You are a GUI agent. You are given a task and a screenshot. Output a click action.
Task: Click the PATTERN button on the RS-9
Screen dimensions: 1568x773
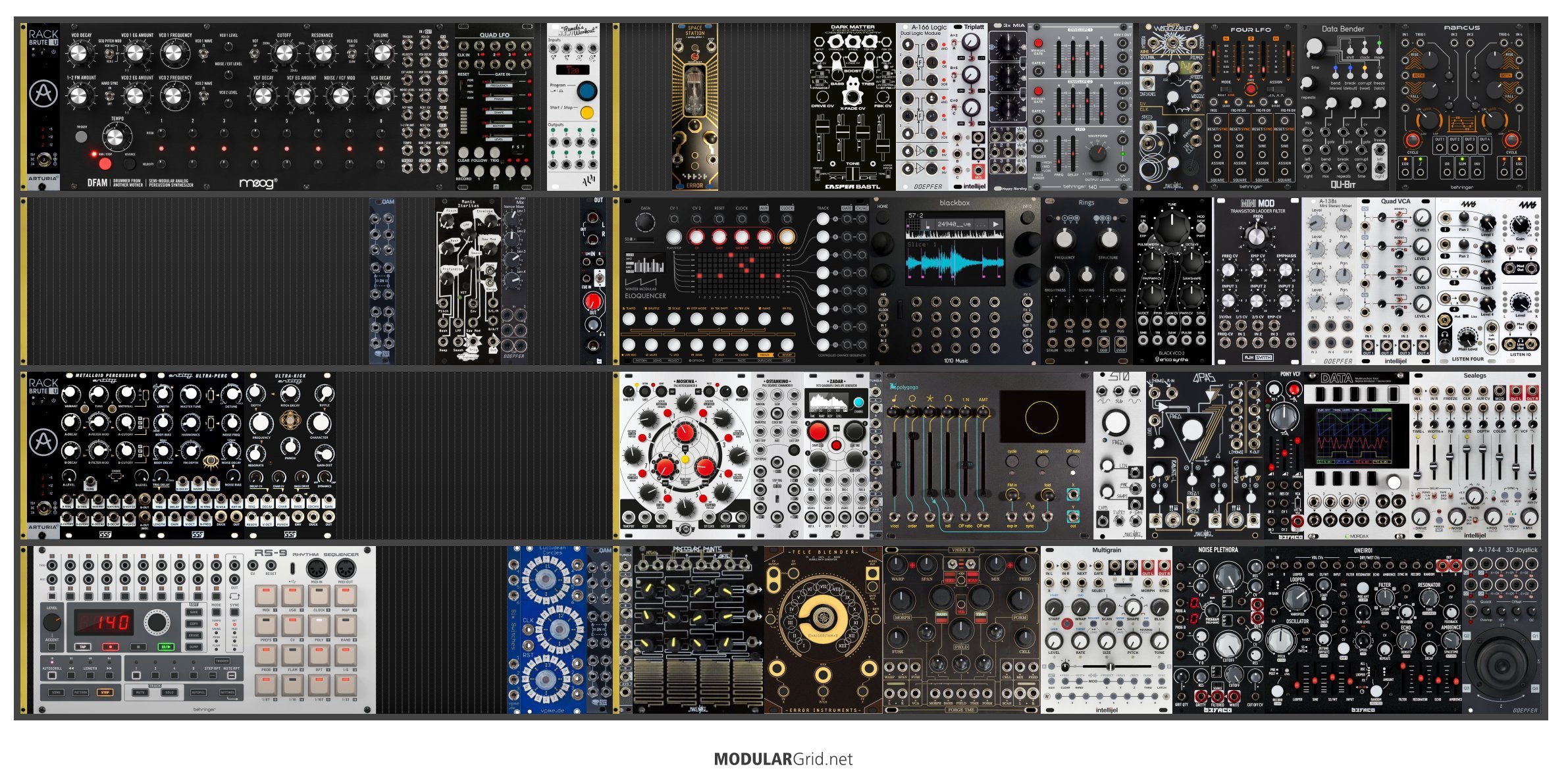coord(80,692)
